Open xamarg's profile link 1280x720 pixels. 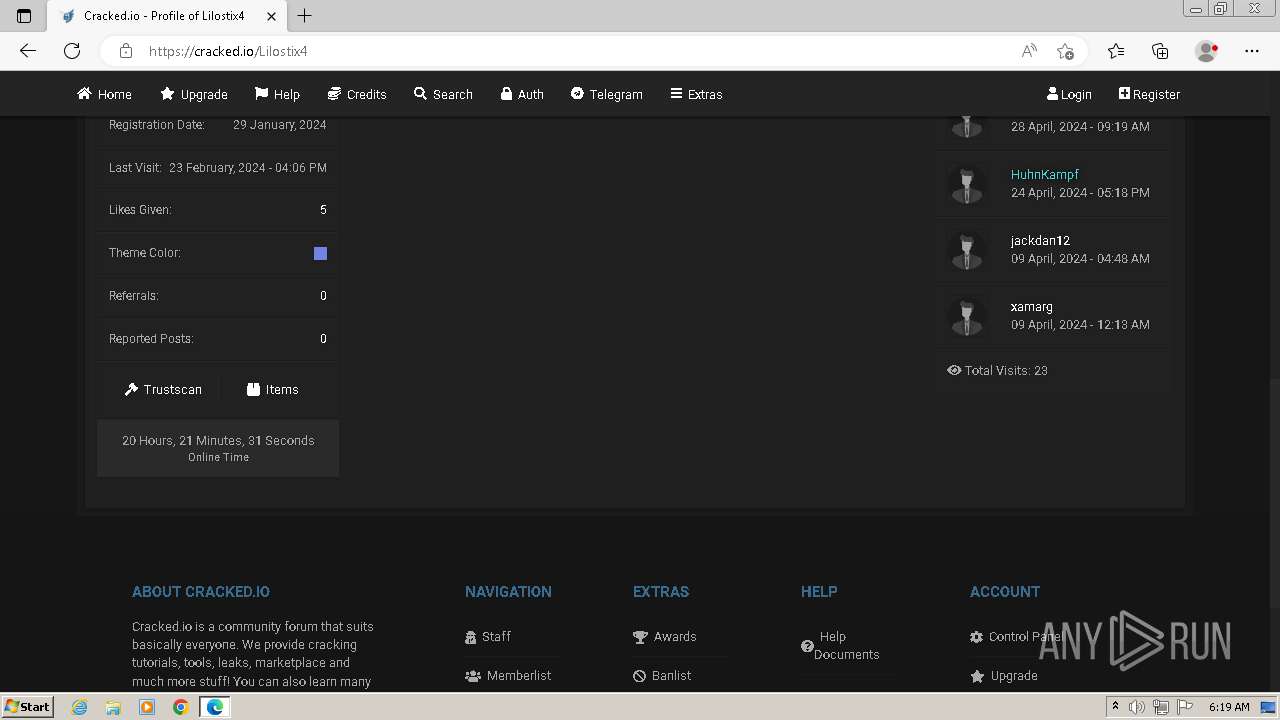pyautogui.click(x=1031, y=306)
